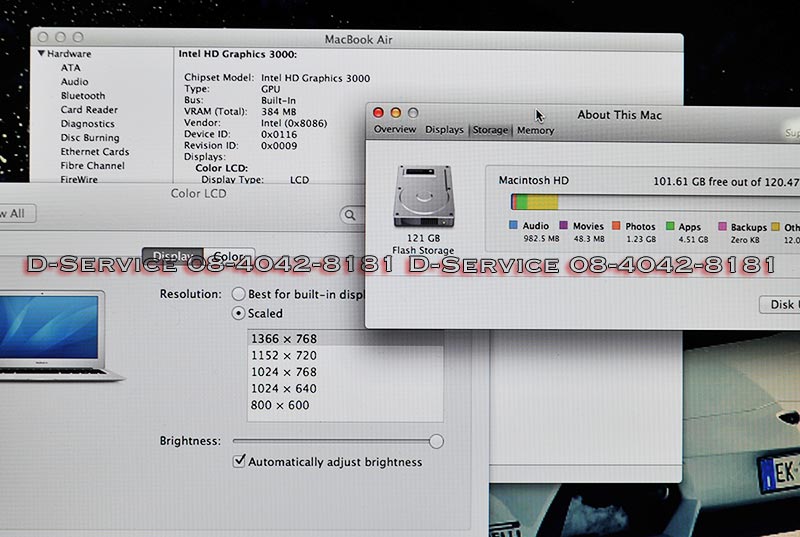Select Audio in the Hardware list
Viewport: 800px width, 537px height.
tap(74, 82)
